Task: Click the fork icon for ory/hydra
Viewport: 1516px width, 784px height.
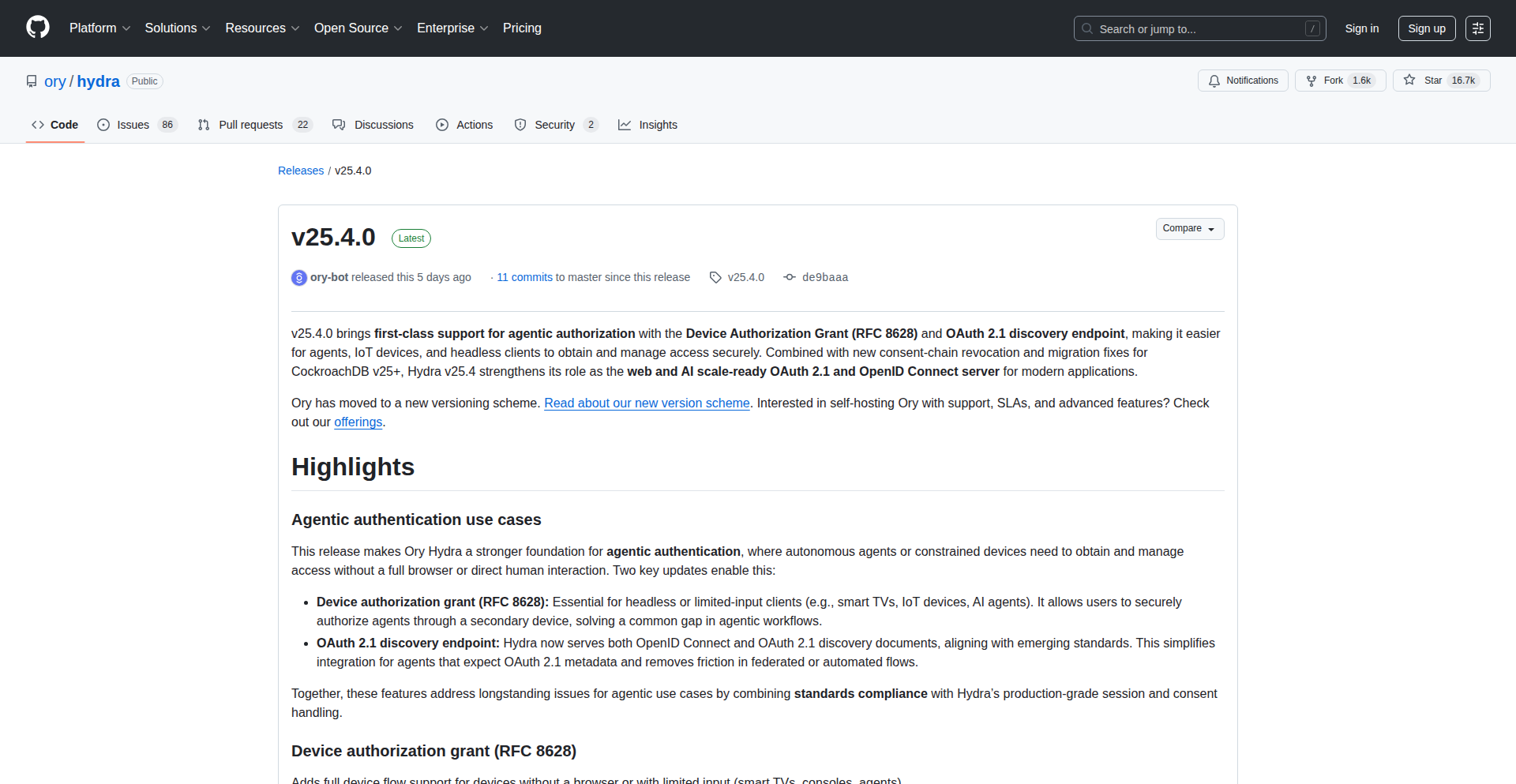Action: point(1311,81)
